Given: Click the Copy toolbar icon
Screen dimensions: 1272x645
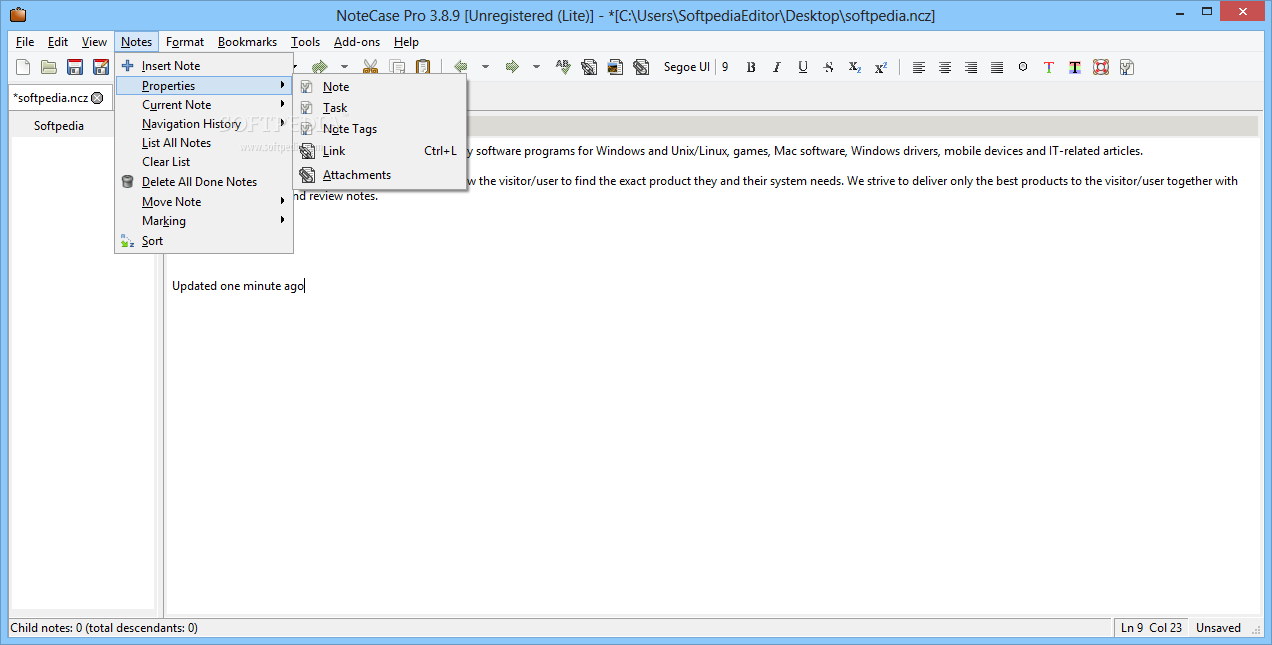Looking at the screenshot, I should 397,67.
